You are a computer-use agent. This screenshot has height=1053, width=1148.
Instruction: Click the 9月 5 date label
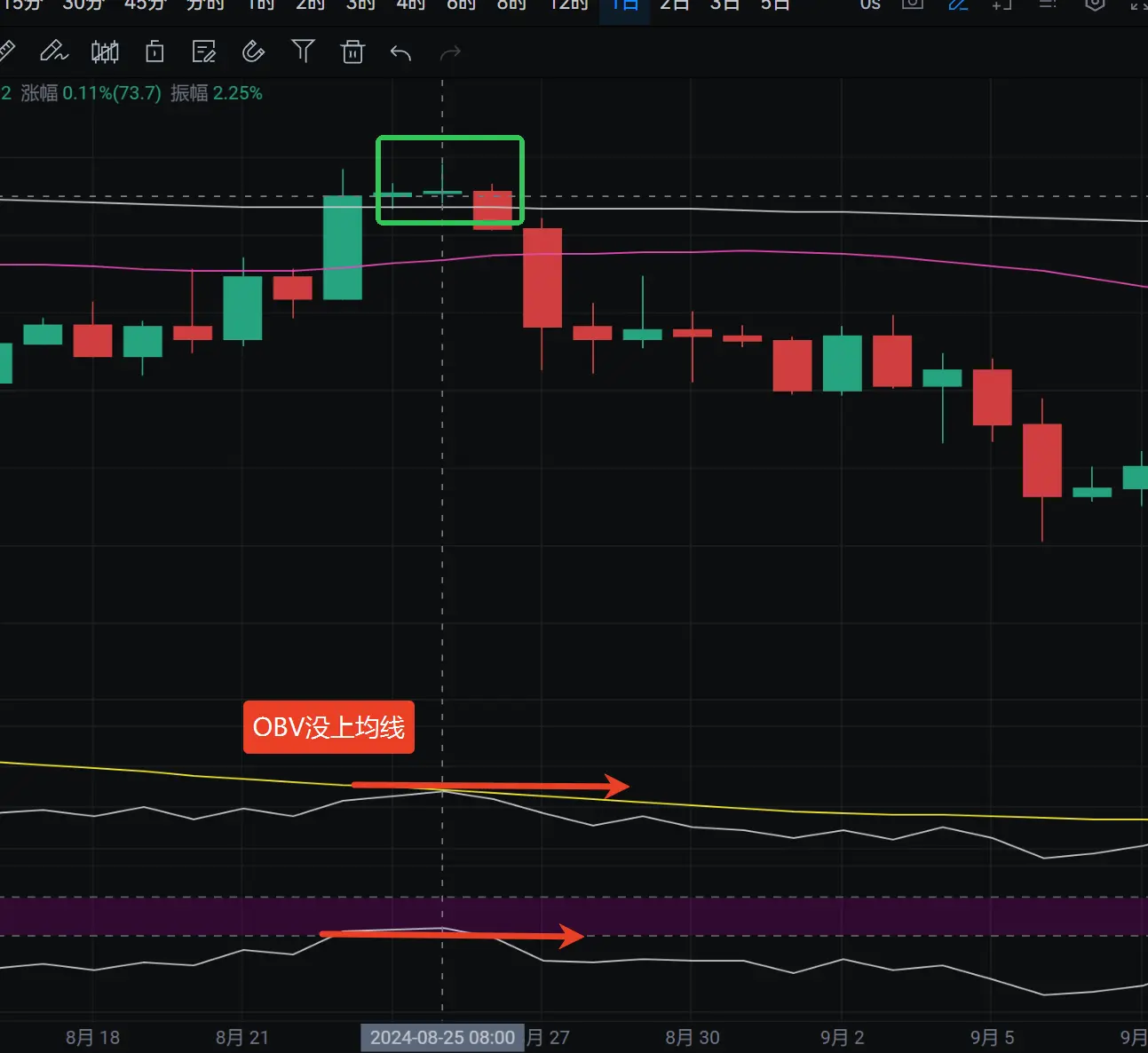click(992, 1037)
